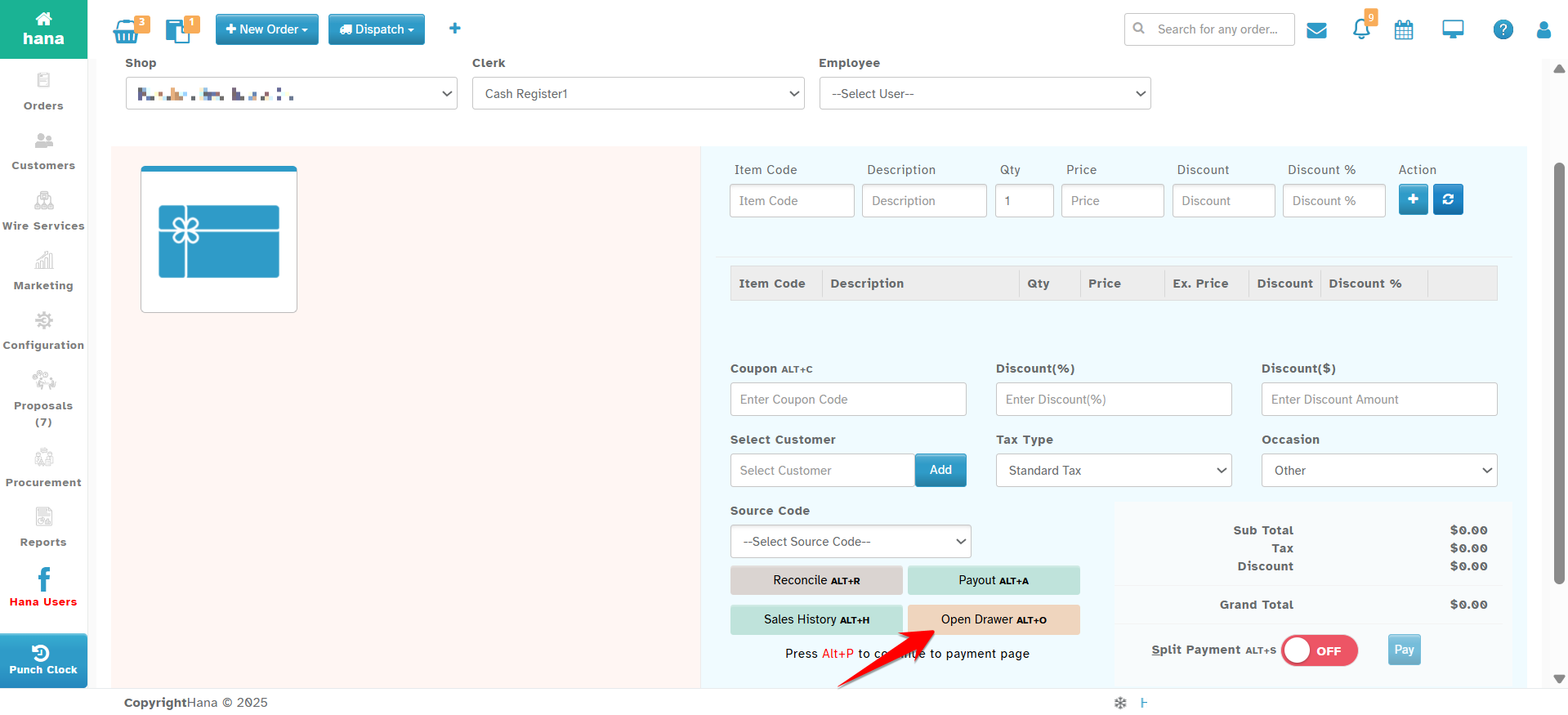Click the Grand Total label
Image resolution: width=1568 pixels, height=715 pixels.
1256,605
